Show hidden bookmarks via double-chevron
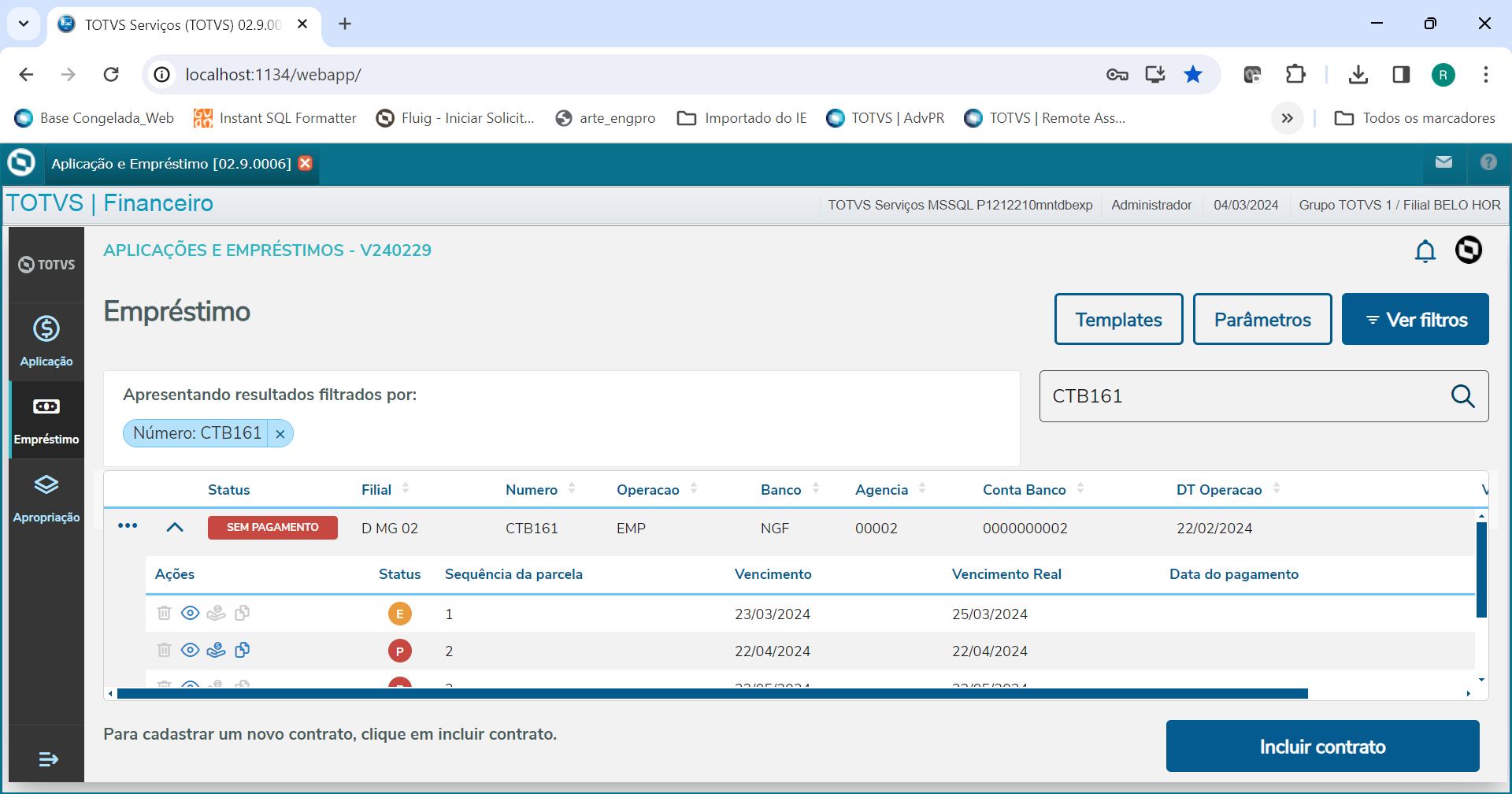Image resolution: width=1512 pixels, height=794 pixels. click(x=1287, y=118)
